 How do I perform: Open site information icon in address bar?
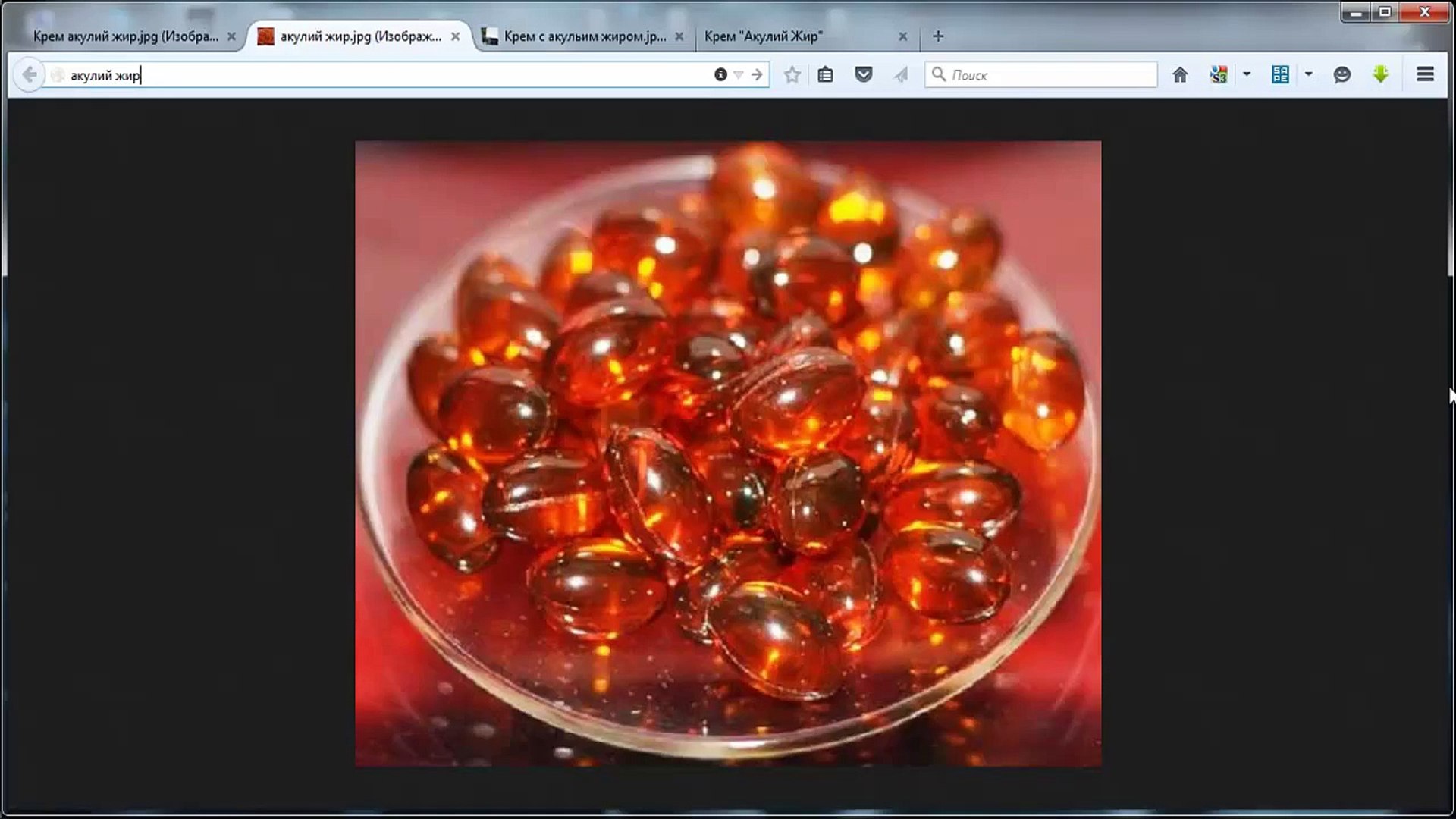point(720,74)
